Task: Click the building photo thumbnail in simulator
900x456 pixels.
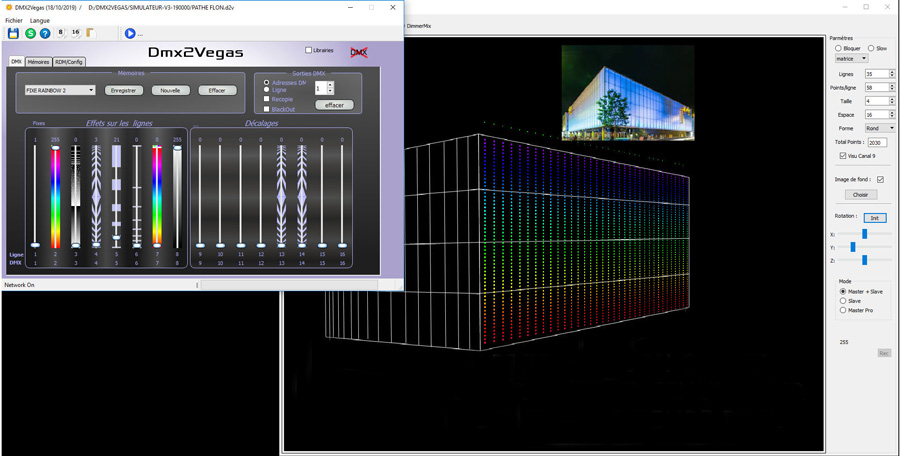Action: click(x=628, y=92)
